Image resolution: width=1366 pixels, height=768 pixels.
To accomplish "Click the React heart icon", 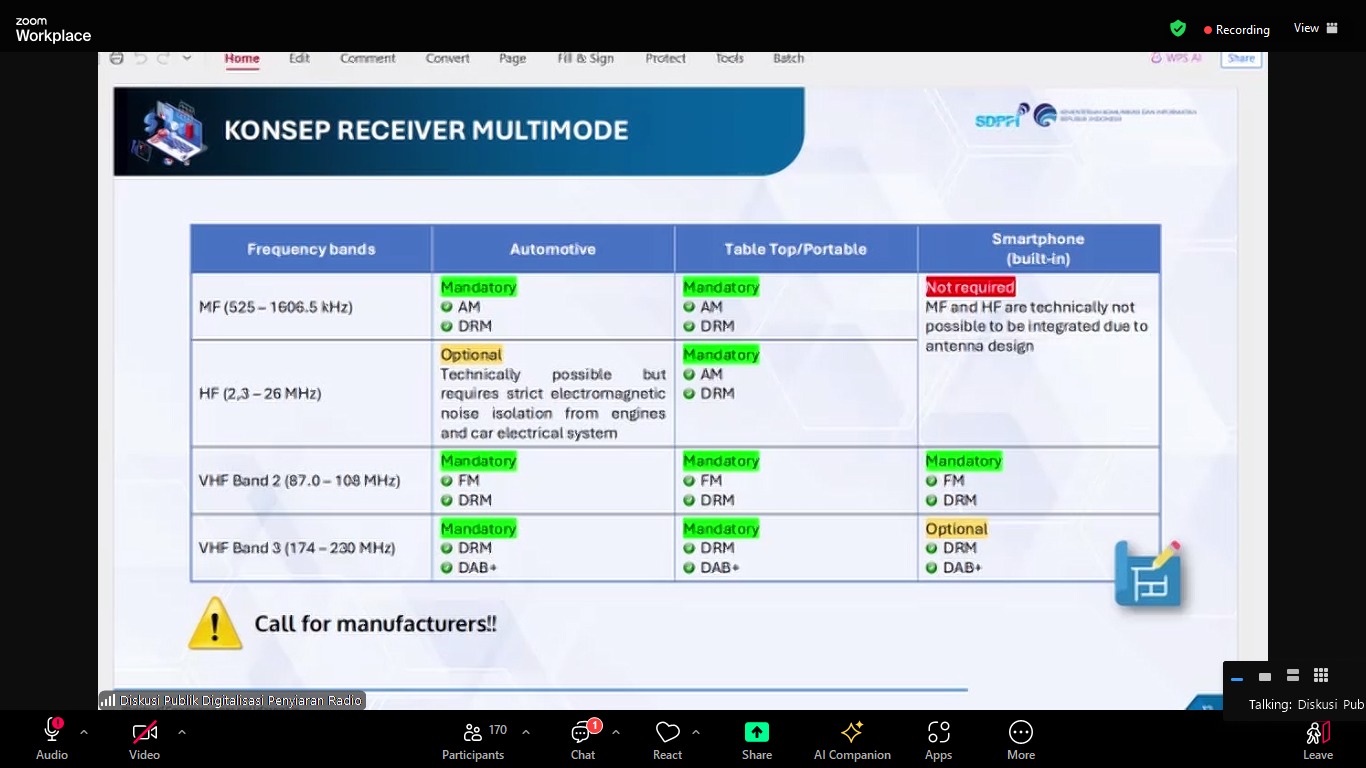I will tap(667, 741).
